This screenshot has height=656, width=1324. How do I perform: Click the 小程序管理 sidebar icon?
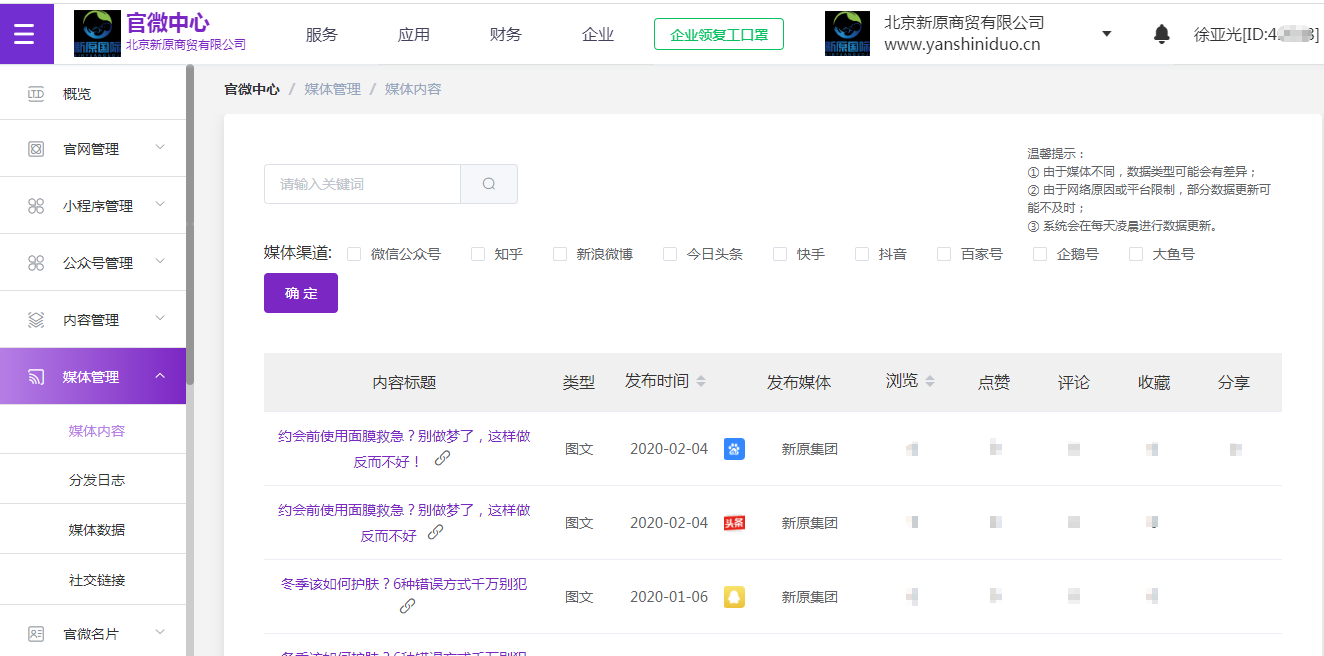click(36, 206)
